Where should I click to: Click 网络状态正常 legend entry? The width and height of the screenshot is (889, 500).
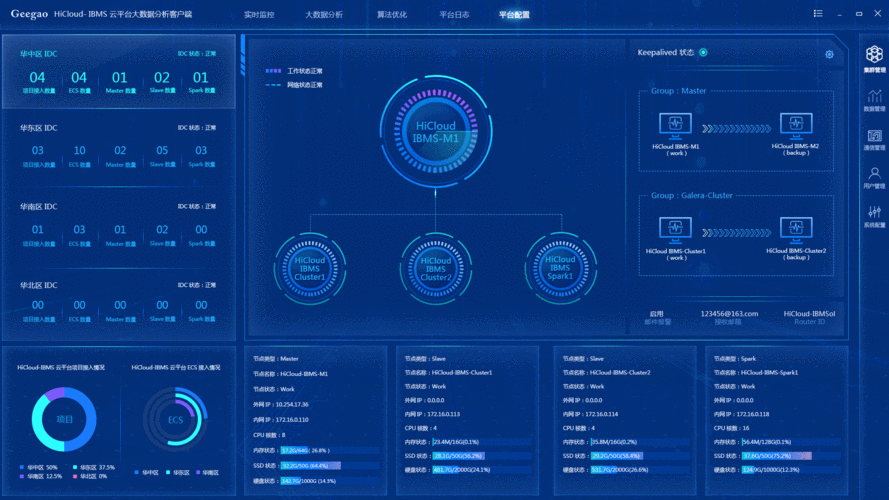pos(294,85)
